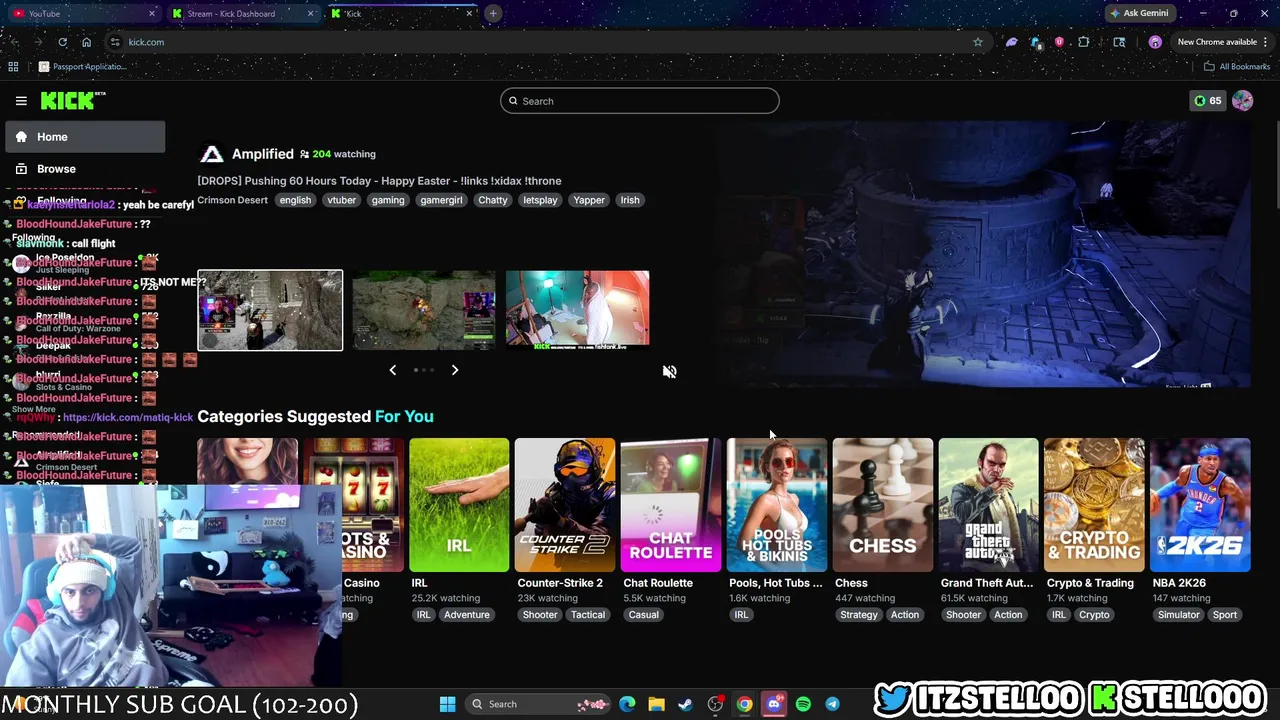Screen dimensions: 1280x720
Task: Open All Bookmarks folder
Action: pyautogui.click(x=1237, y=67)
